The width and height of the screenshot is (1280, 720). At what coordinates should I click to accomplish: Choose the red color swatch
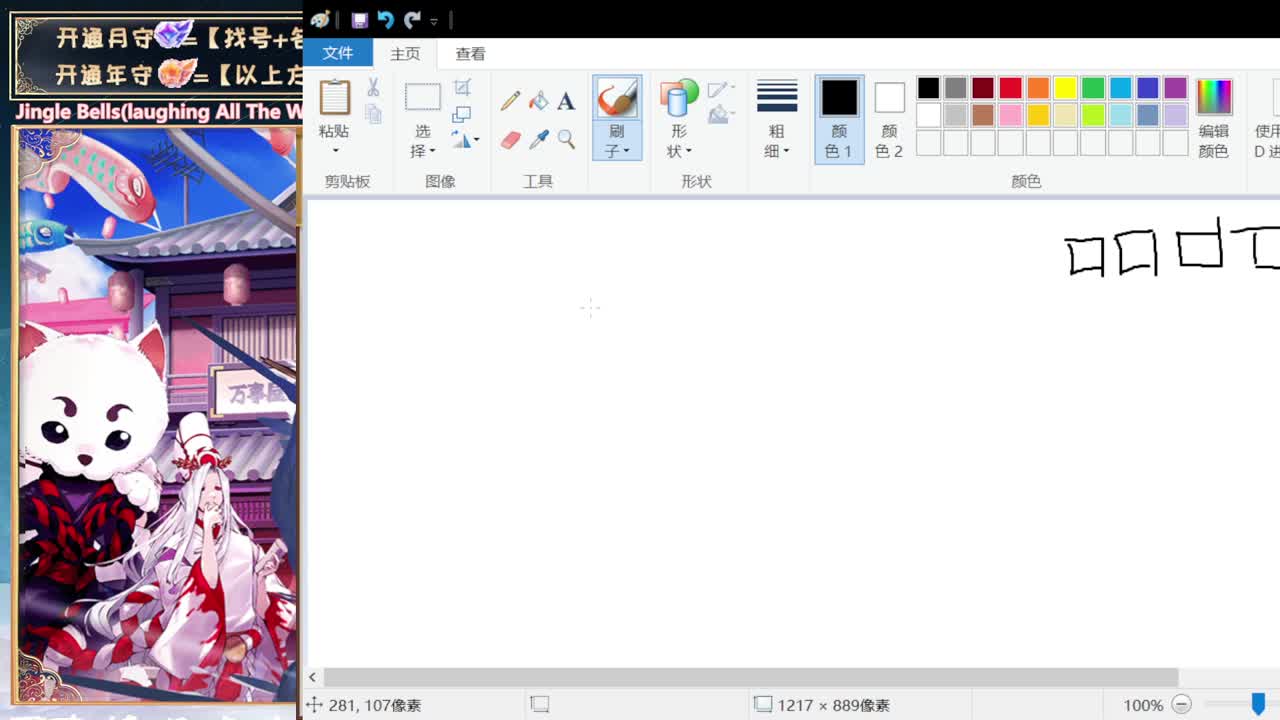[1010, 88]
